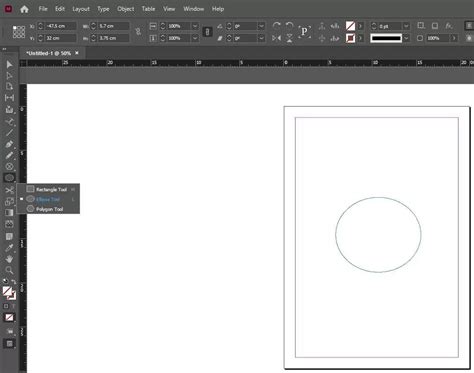
Task: Click the fill color swatch in control bar
Action: pos(350,26)
